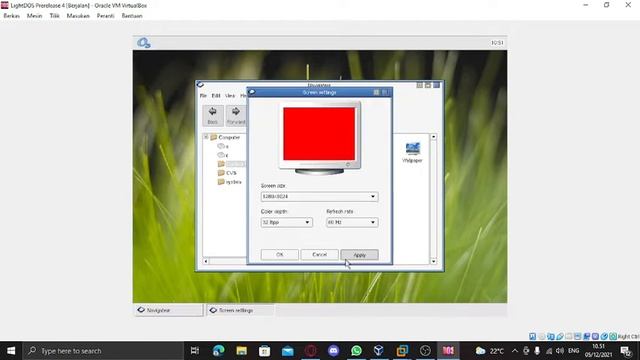Open WhatsApp from taskbar

click(x=356, y=351)
